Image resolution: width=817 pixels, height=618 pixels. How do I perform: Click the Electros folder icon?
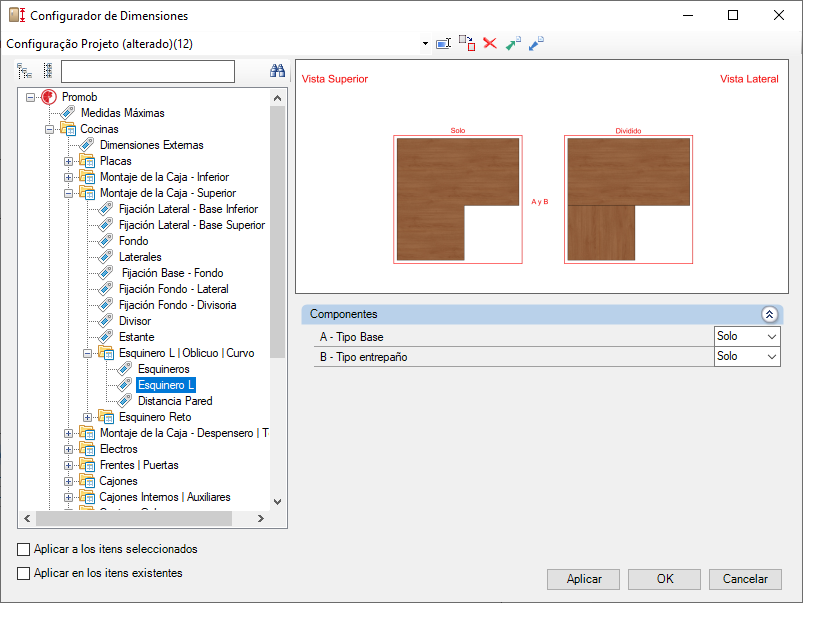coord(87,449)
